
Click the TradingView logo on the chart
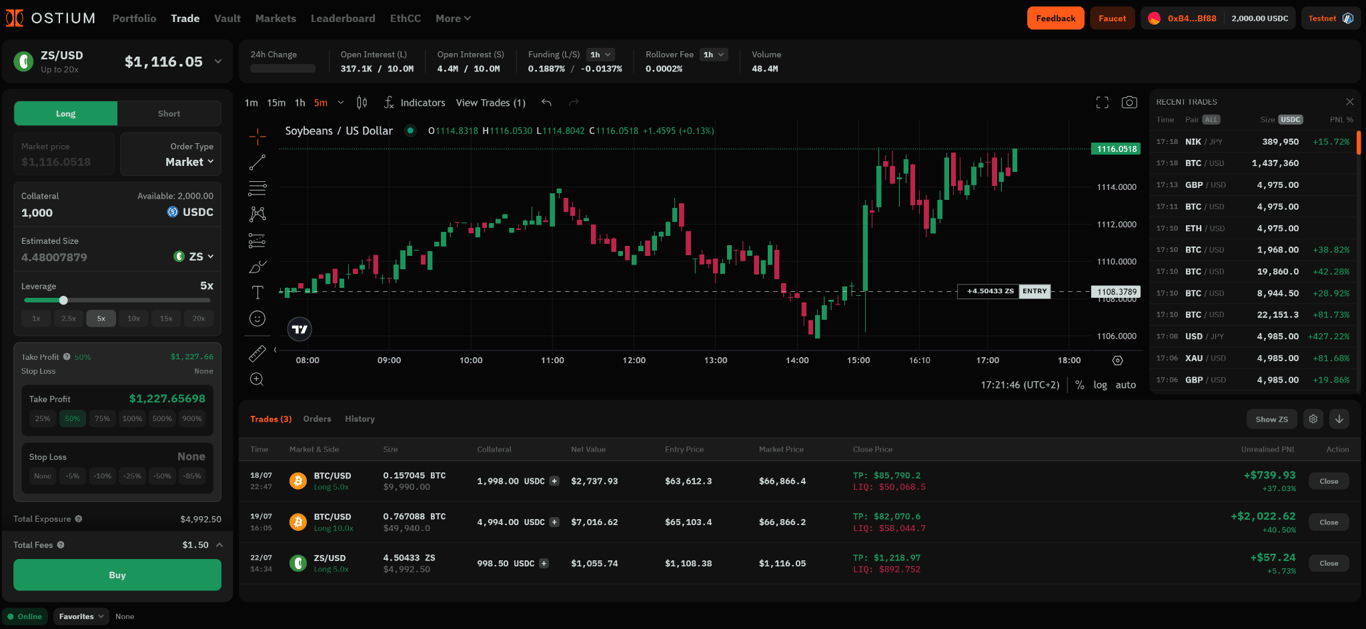[x=300, y=329]
